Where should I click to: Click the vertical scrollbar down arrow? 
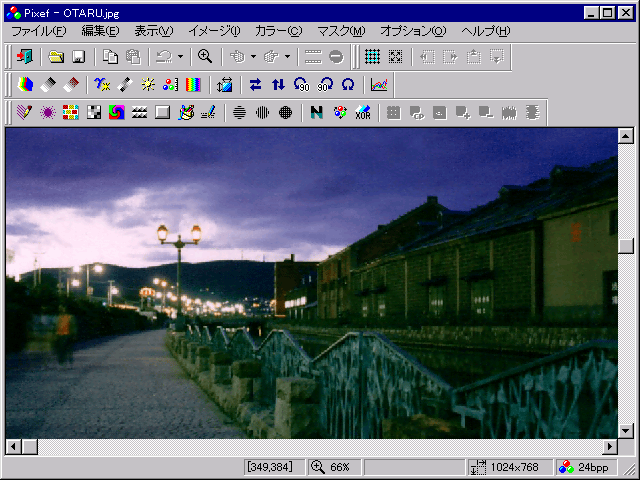626,431
